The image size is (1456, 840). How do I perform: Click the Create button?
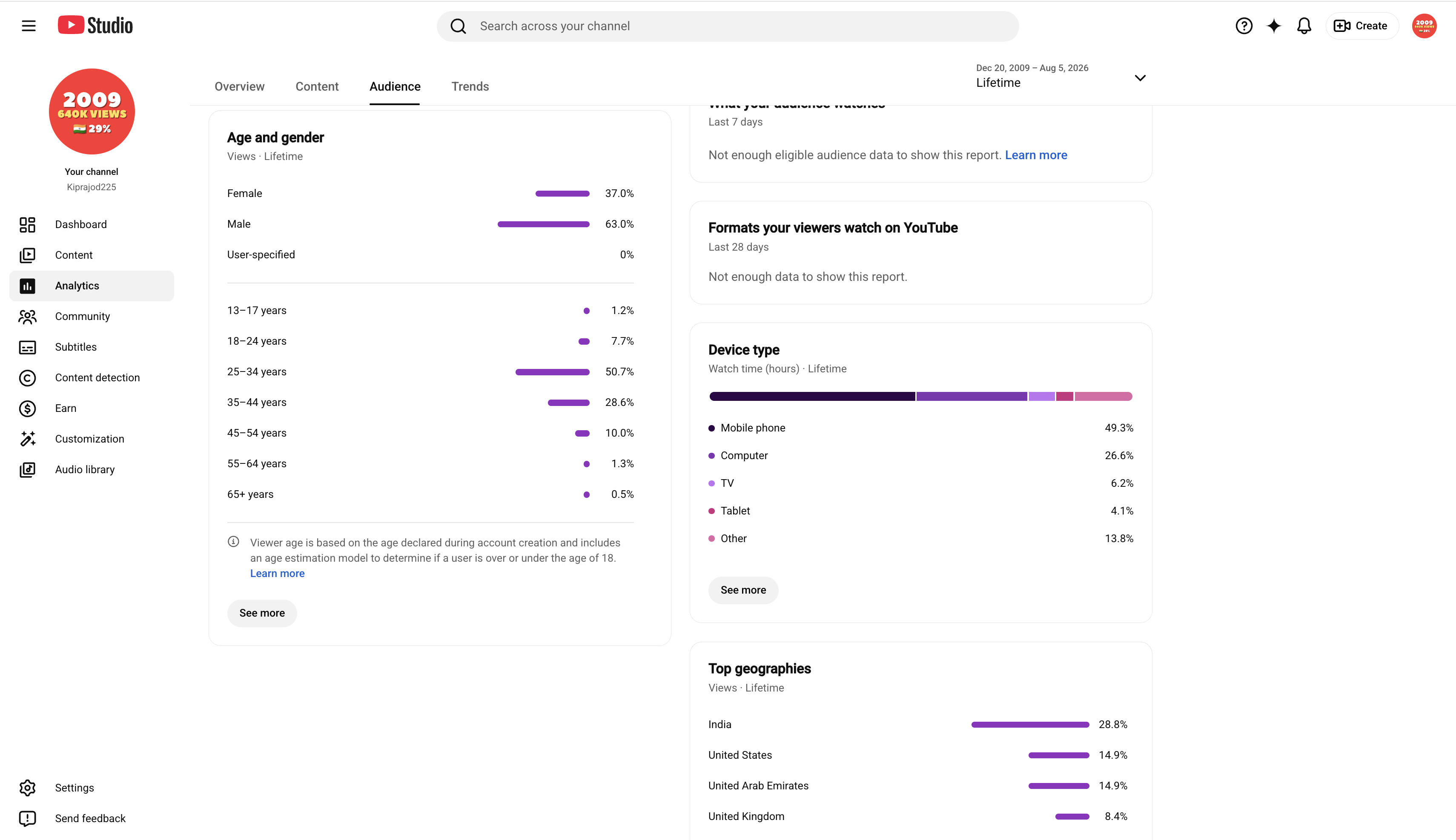[1361, 26]
